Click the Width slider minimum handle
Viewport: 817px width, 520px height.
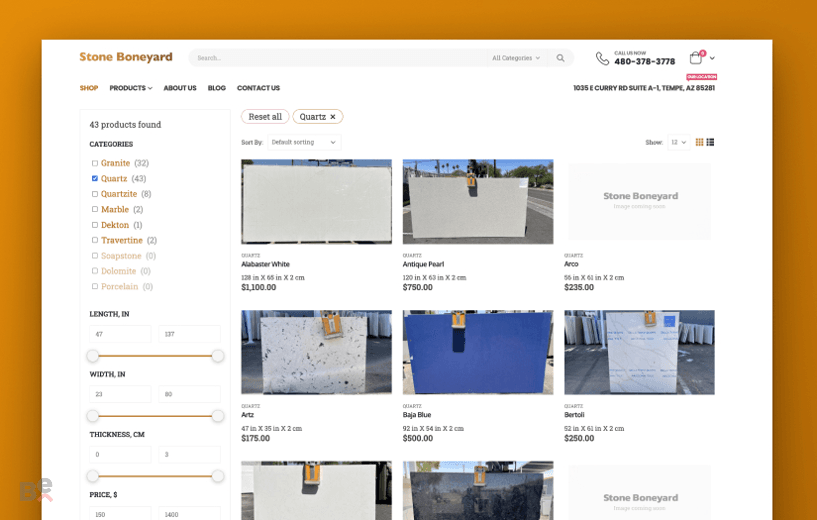click(93, 416)
